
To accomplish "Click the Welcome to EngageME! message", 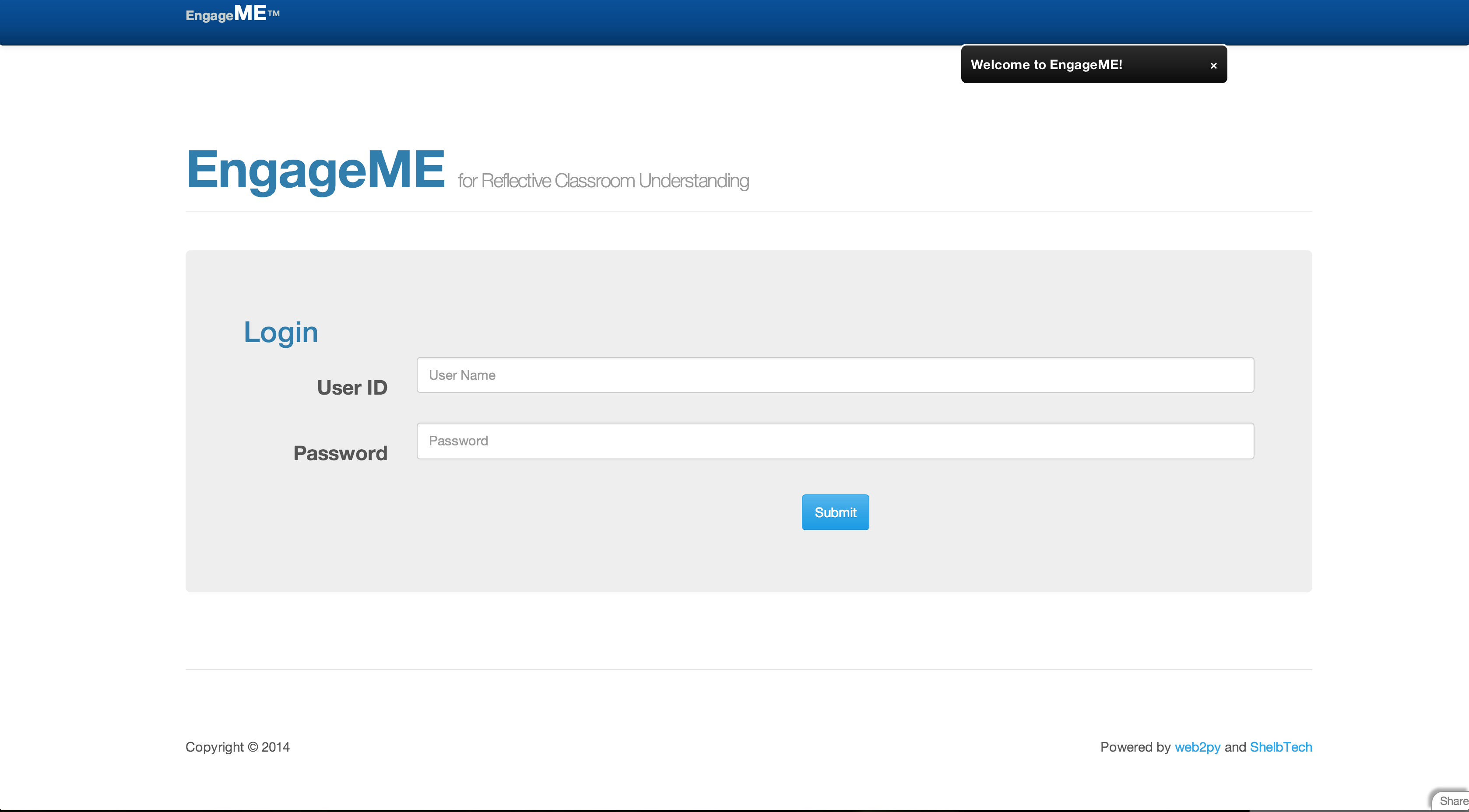I will 1047,64.
